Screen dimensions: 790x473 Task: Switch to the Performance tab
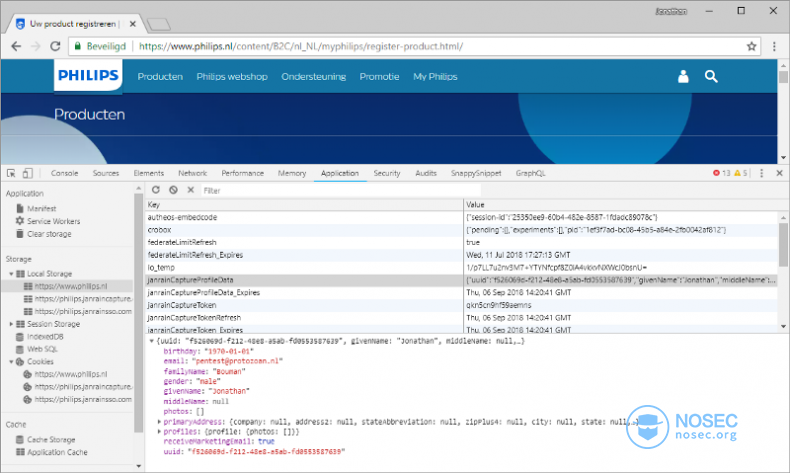(x=242, y=173)
